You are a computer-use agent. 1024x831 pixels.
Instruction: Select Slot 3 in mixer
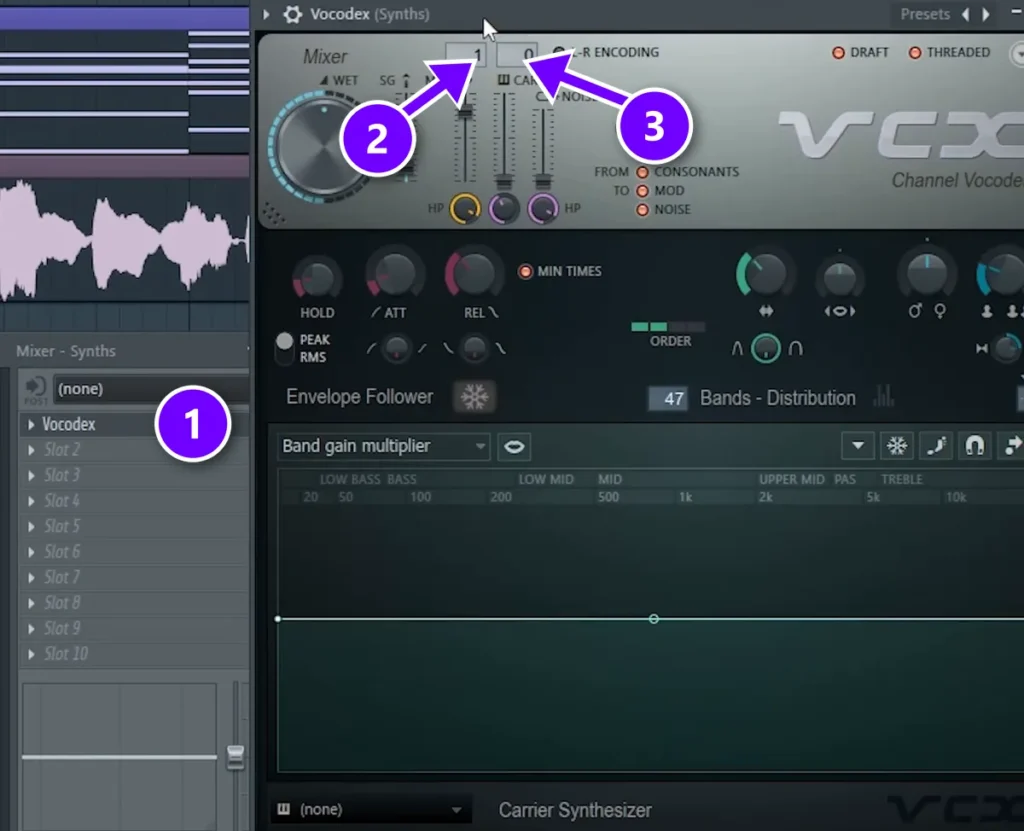coord(134,476)
